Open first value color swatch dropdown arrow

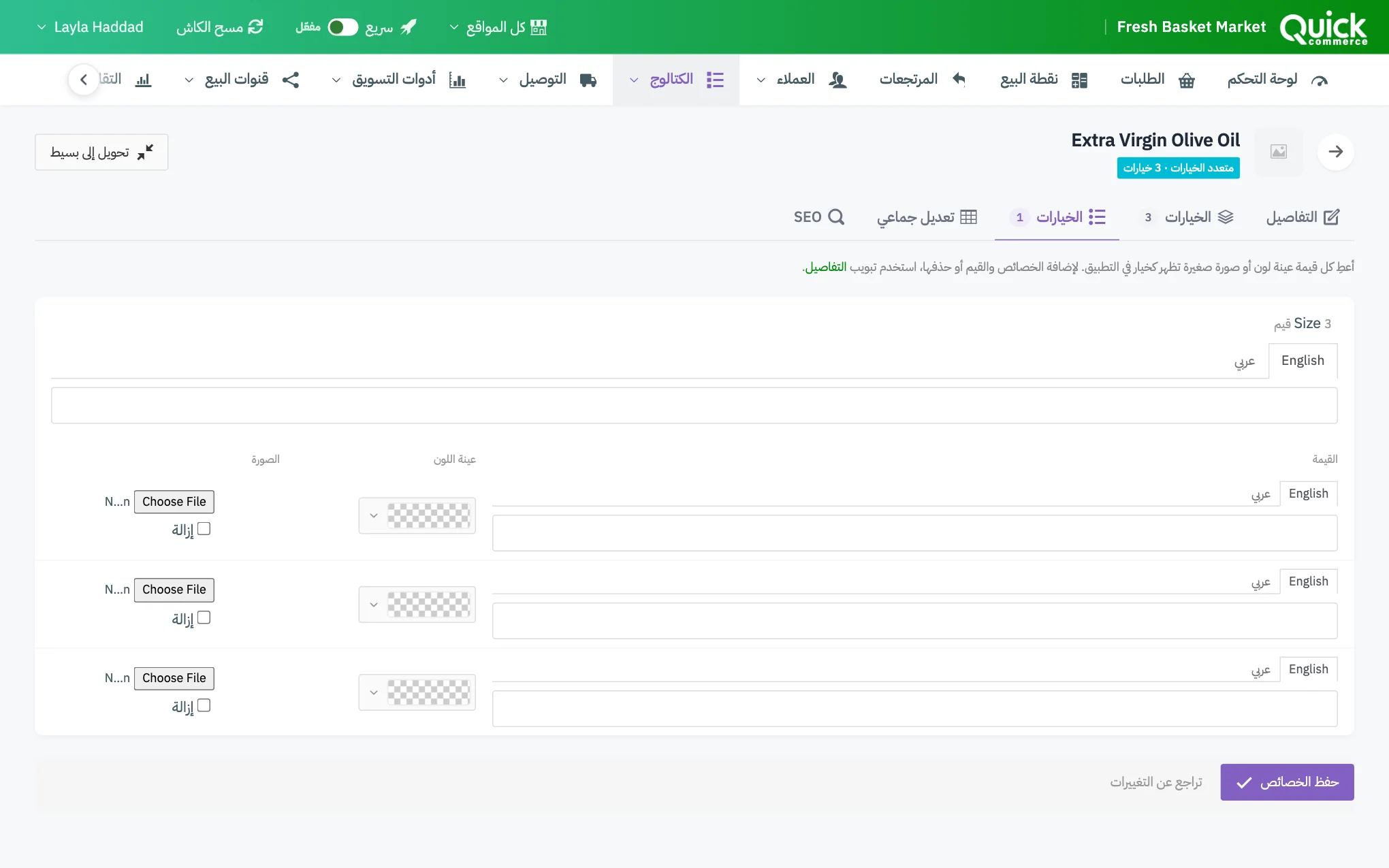374,516
